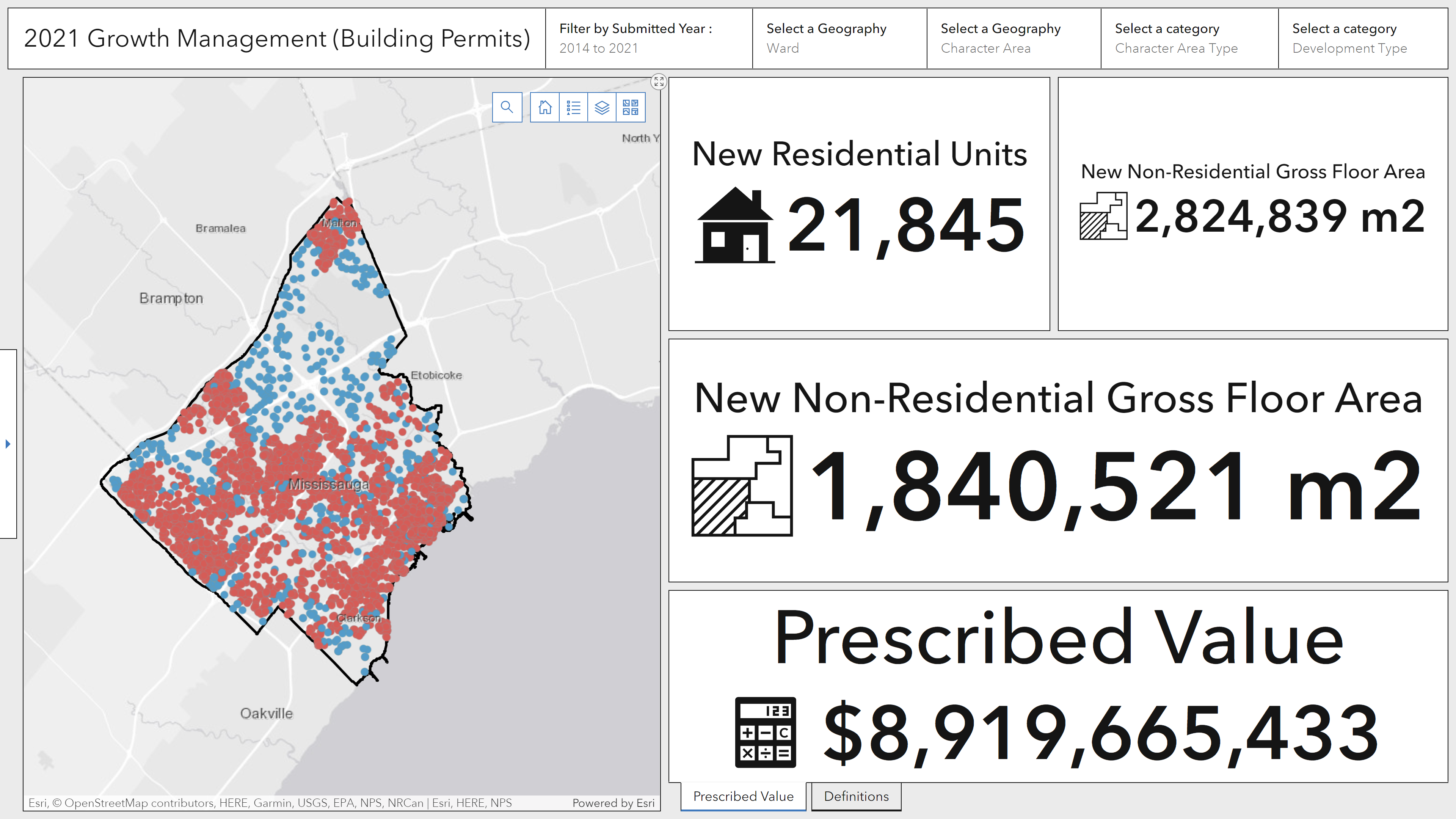The height and width of the screenshot is (819, 1456).
Task: Click the $8,919,665,433 prescribed value indicator
Action: 1100,733
